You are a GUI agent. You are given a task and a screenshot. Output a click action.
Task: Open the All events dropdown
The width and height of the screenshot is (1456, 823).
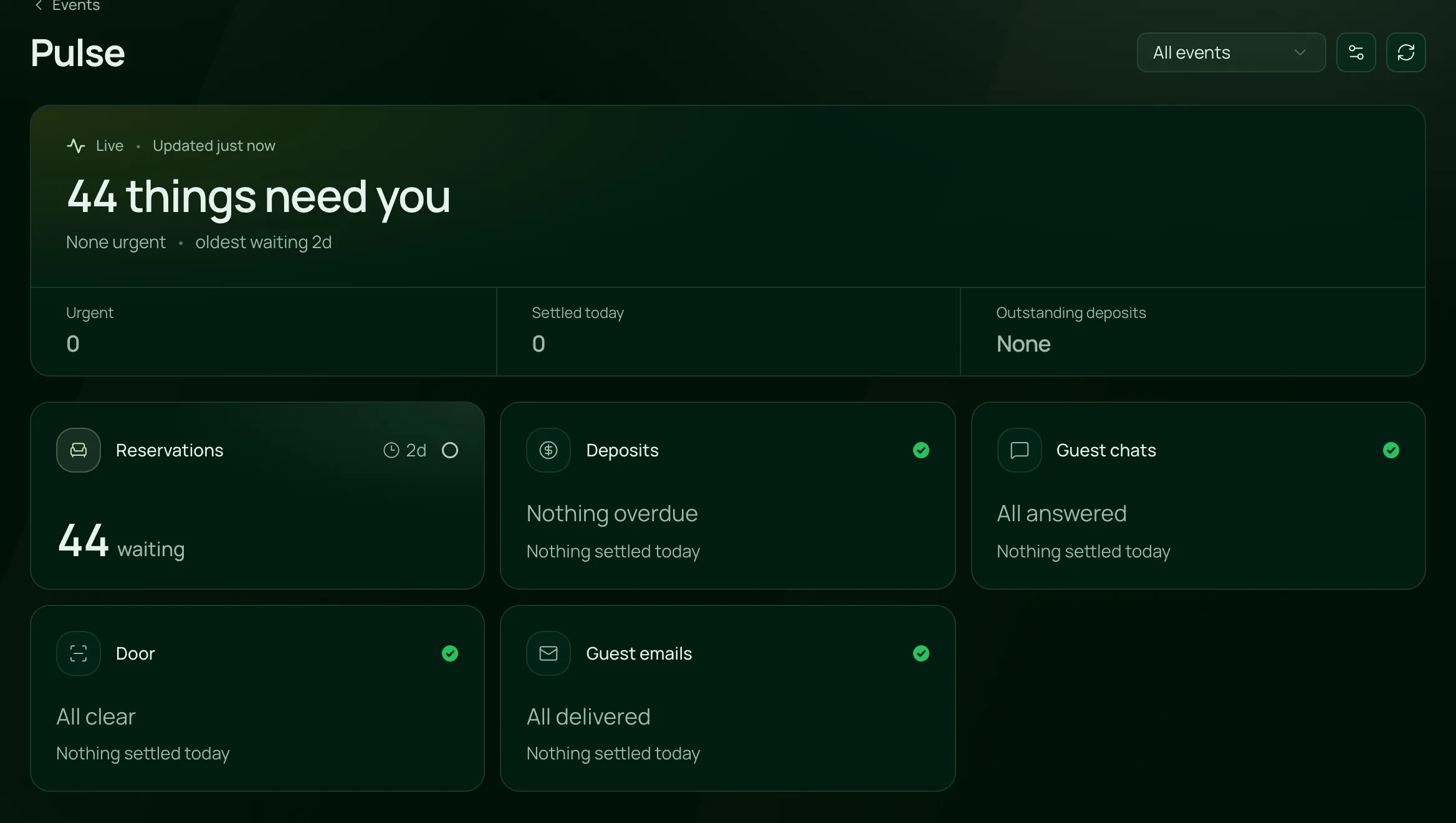1231,52
